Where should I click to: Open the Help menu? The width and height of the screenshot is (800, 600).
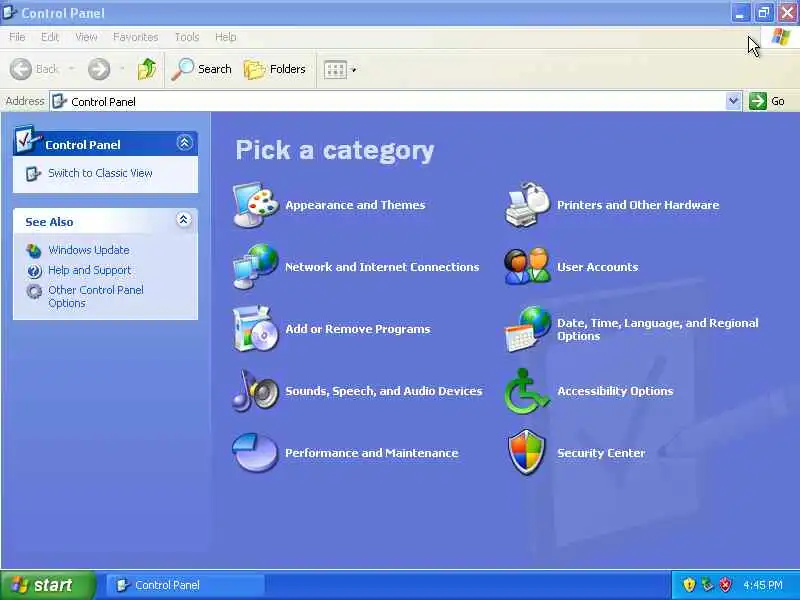point(226,37)
